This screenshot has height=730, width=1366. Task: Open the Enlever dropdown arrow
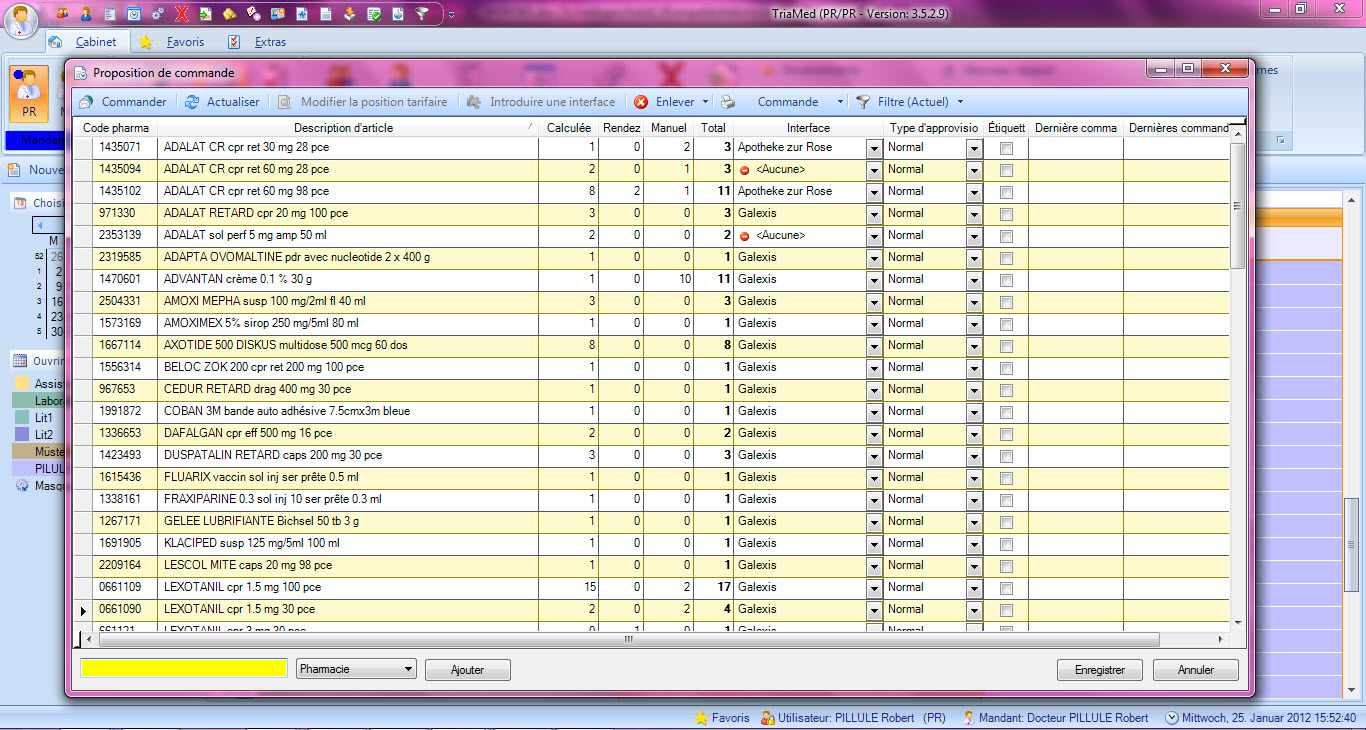(x=705, y=102)
